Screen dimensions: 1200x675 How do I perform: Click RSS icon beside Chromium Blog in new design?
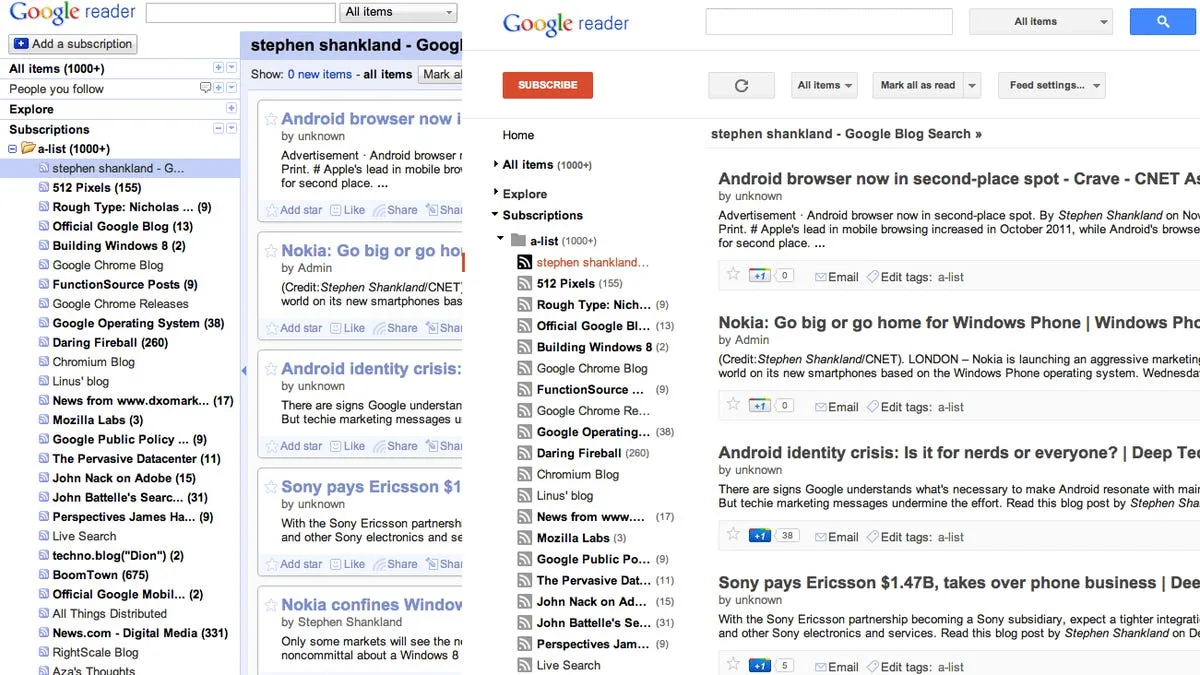525,474
